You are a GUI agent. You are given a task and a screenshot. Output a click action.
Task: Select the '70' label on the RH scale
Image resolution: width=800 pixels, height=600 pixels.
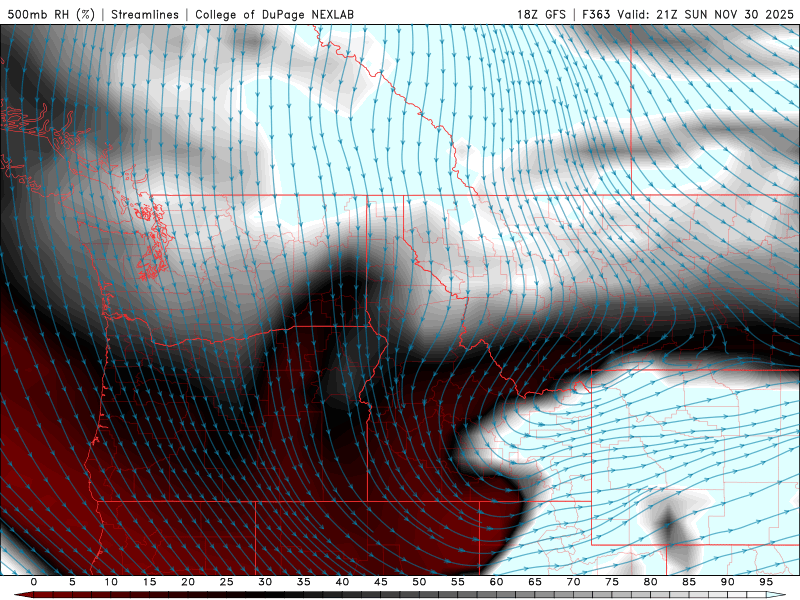[x=573, y=582]
